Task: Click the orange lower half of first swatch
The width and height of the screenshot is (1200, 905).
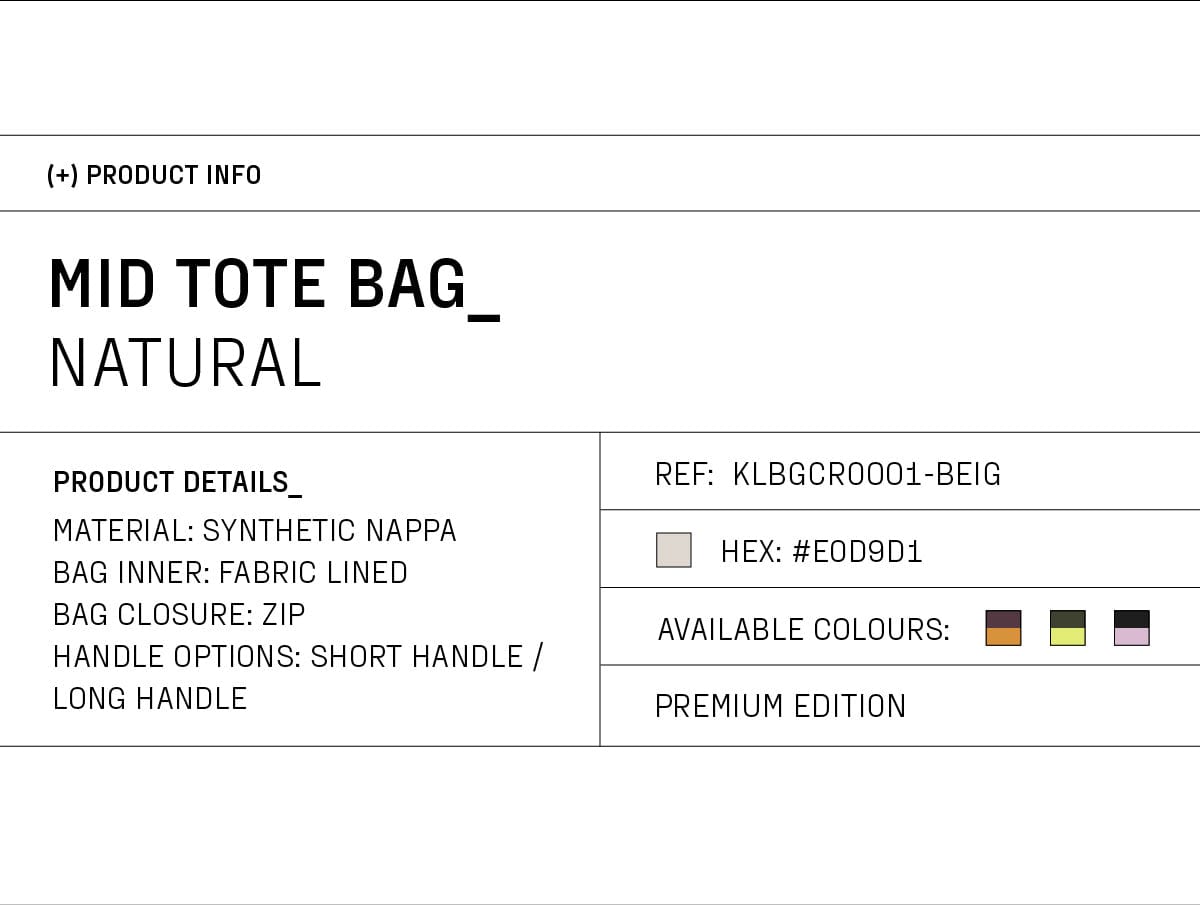Action: pos(1003,637)
